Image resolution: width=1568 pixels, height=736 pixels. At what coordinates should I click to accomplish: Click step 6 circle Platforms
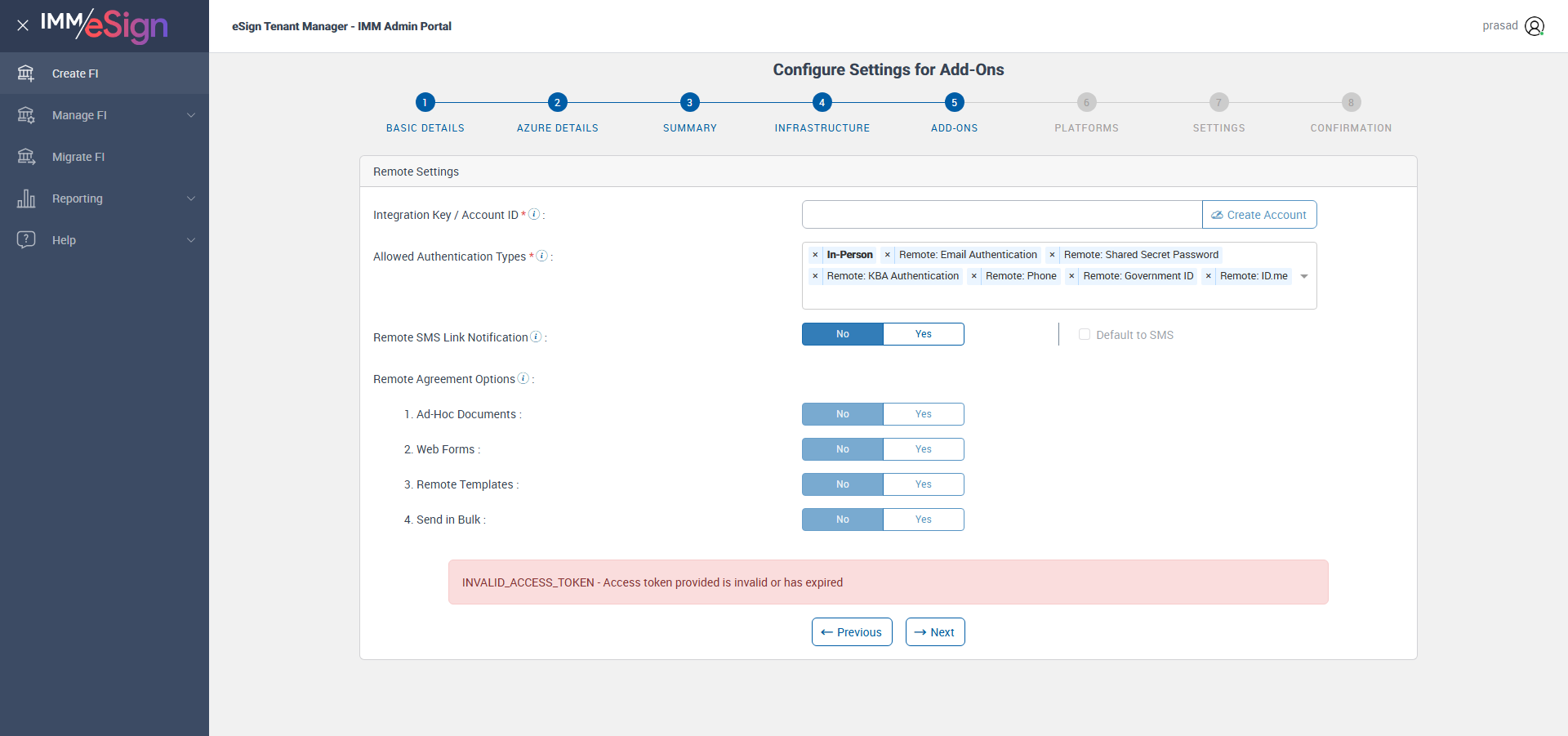[1086, 102]
